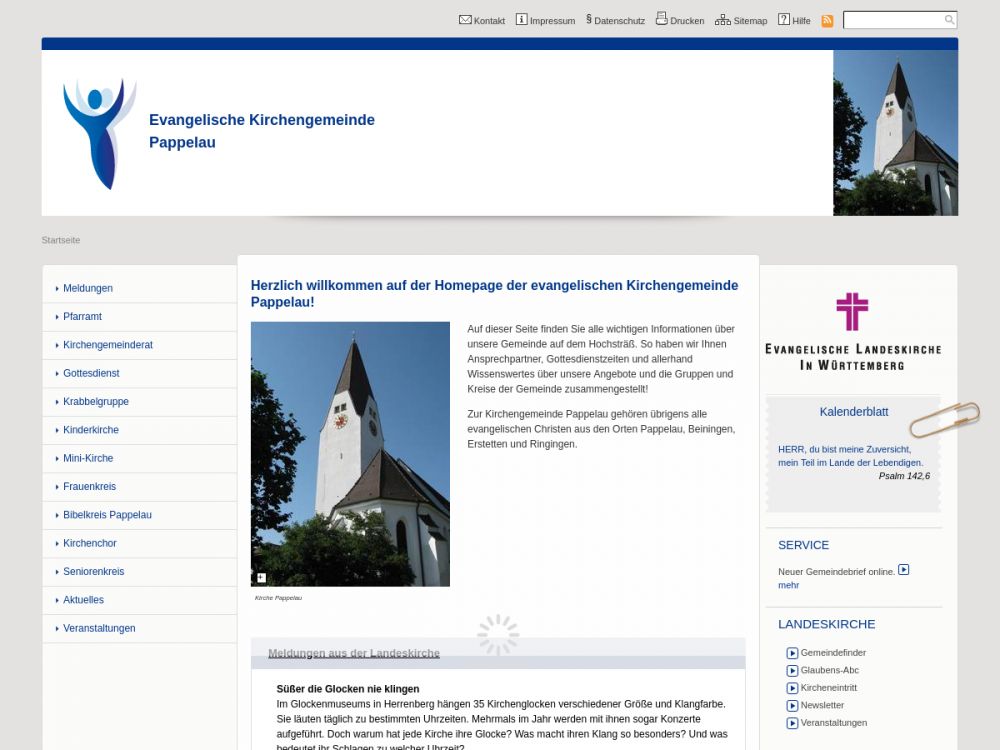Click the blue figure church logo
The width and height of the screenshot is (1000, 750).
pyautogui.click(x=99, y=133)
